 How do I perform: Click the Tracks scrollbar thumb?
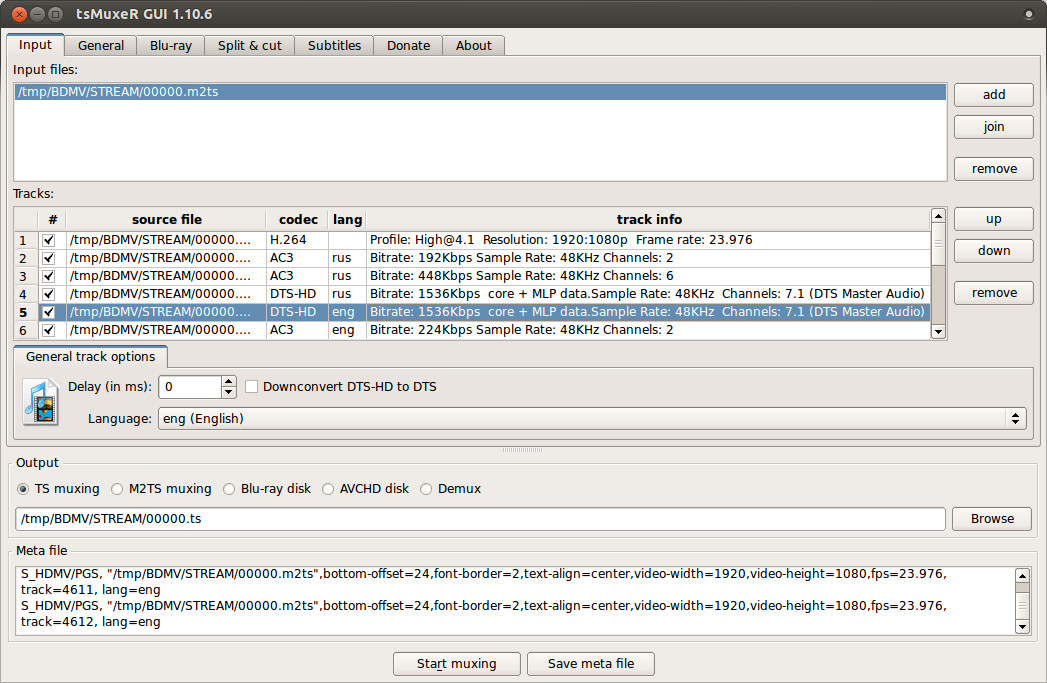click(938, 244)
